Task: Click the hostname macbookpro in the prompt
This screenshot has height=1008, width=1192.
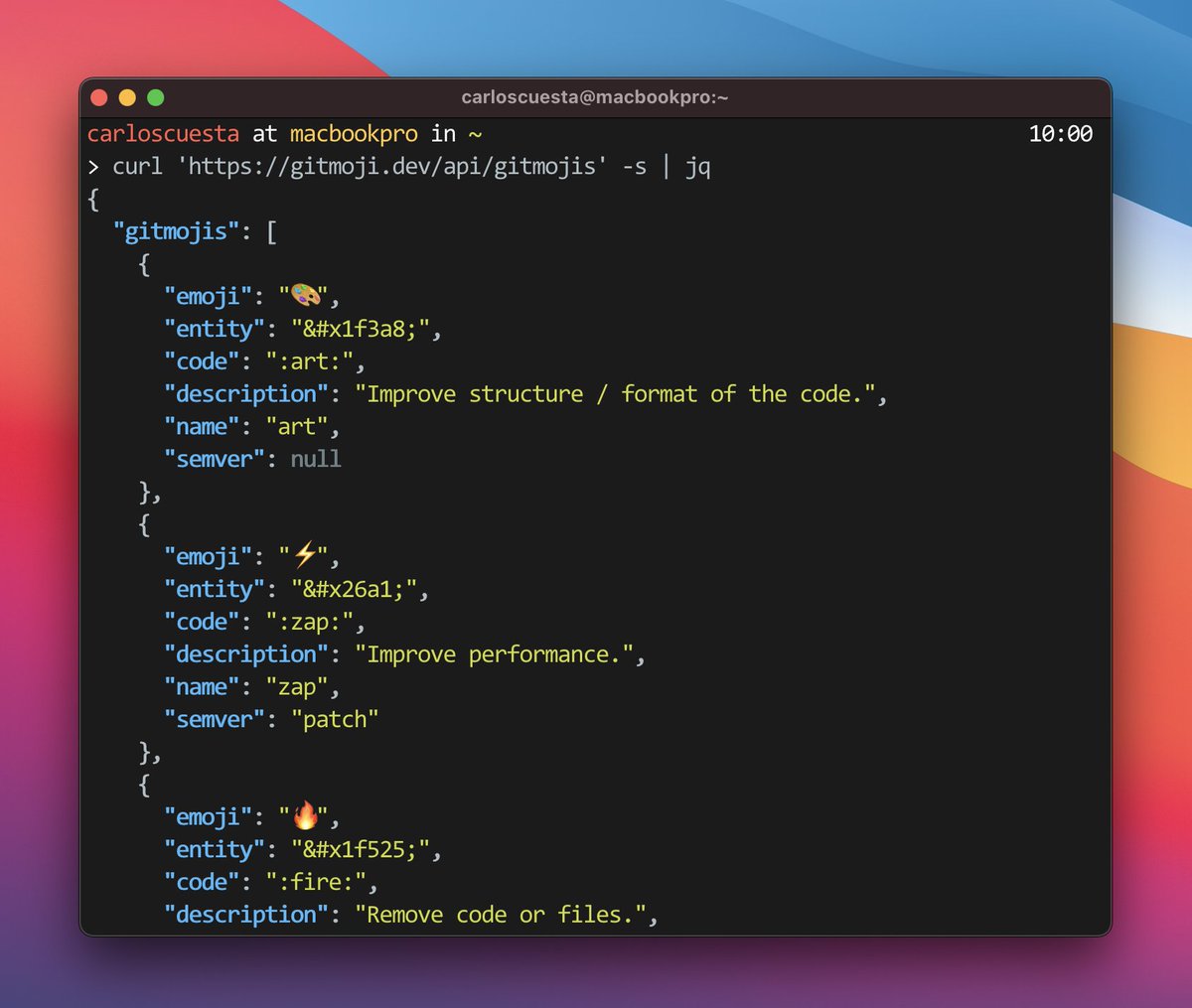Action: [x=354, y=134]
